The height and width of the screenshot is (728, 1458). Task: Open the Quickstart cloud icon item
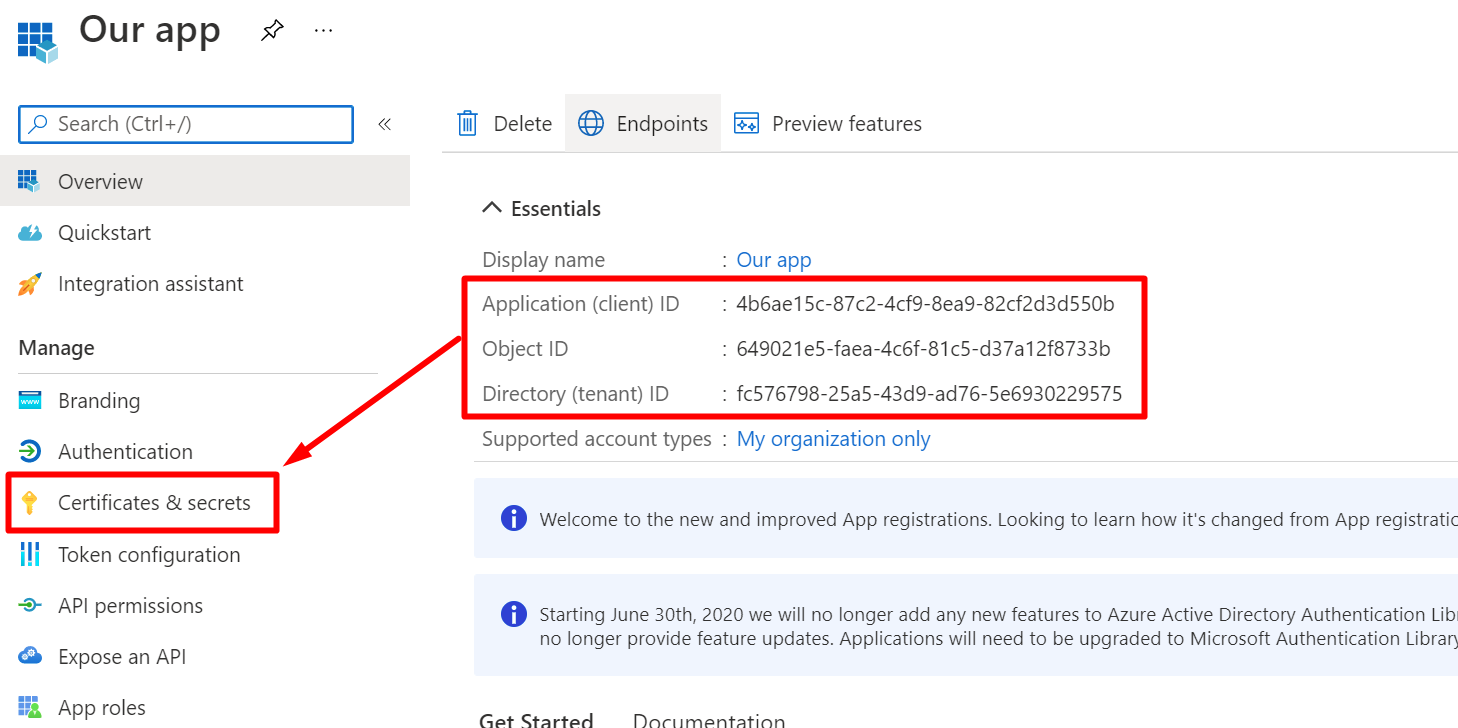point(30,233)
